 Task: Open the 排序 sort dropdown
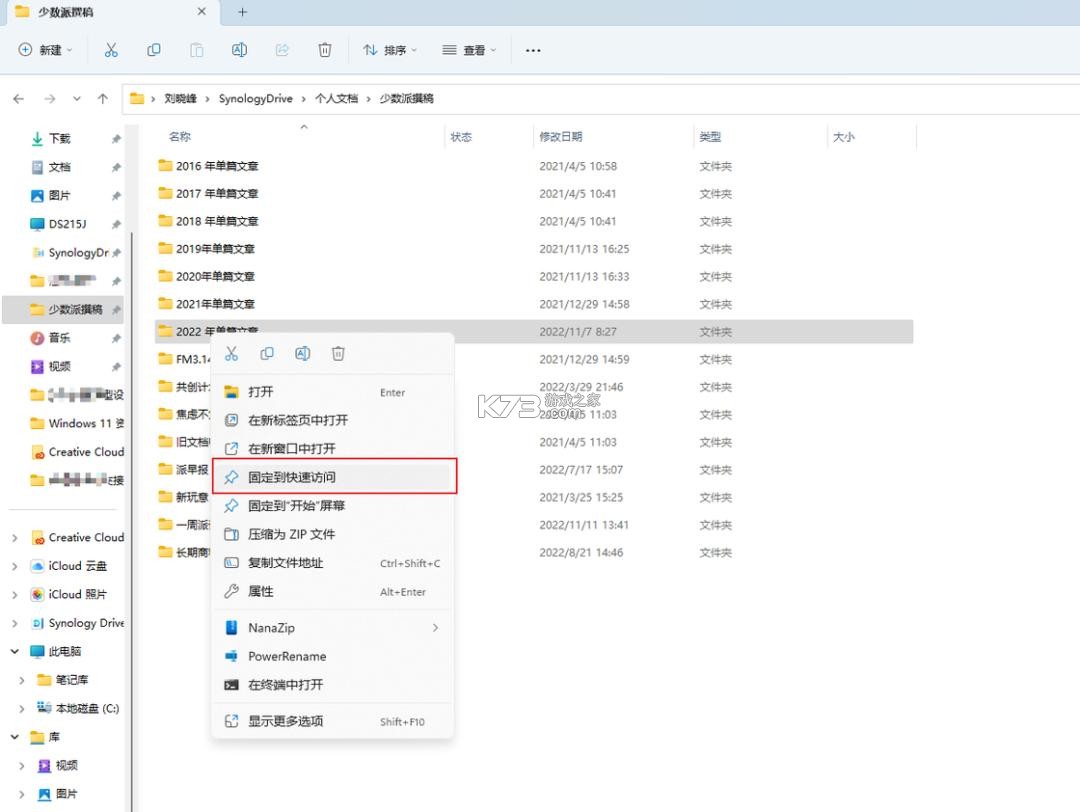pyautogui.click(x=390, y=50)
